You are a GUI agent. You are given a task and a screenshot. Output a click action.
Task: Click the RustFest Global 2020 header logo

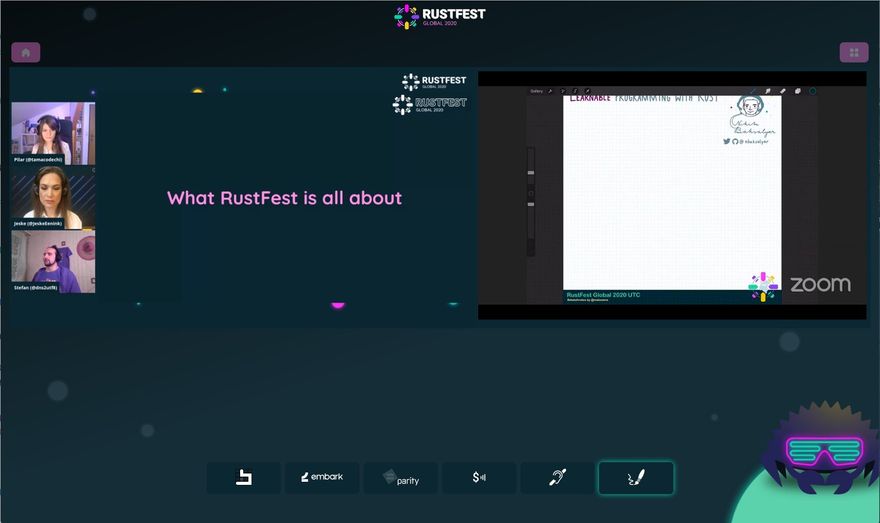click(440, 17)
